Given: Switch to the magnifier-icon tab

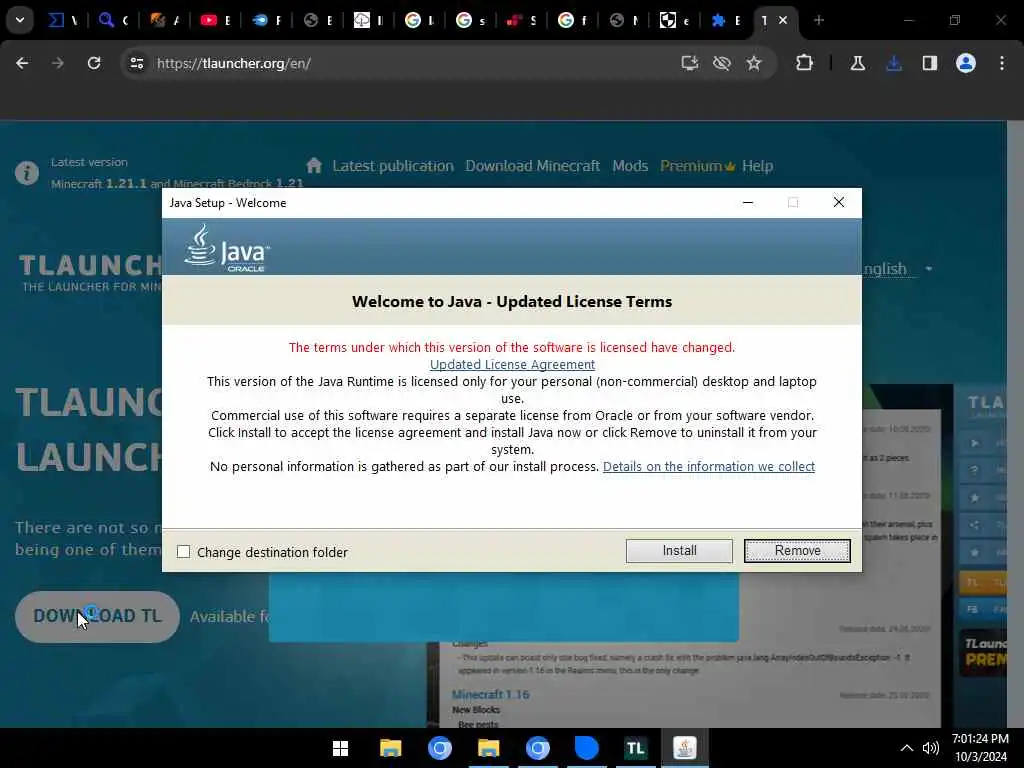Looking at the screenshot, I should [113, 20].
